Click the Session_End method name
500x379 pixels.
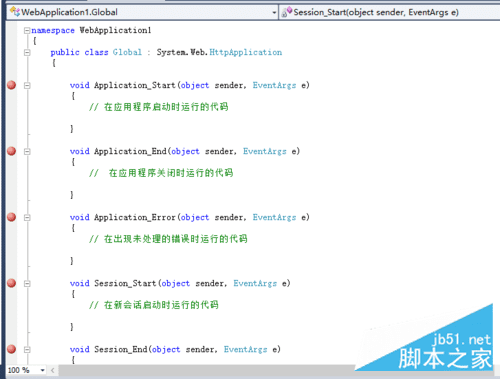coord(120,349)
